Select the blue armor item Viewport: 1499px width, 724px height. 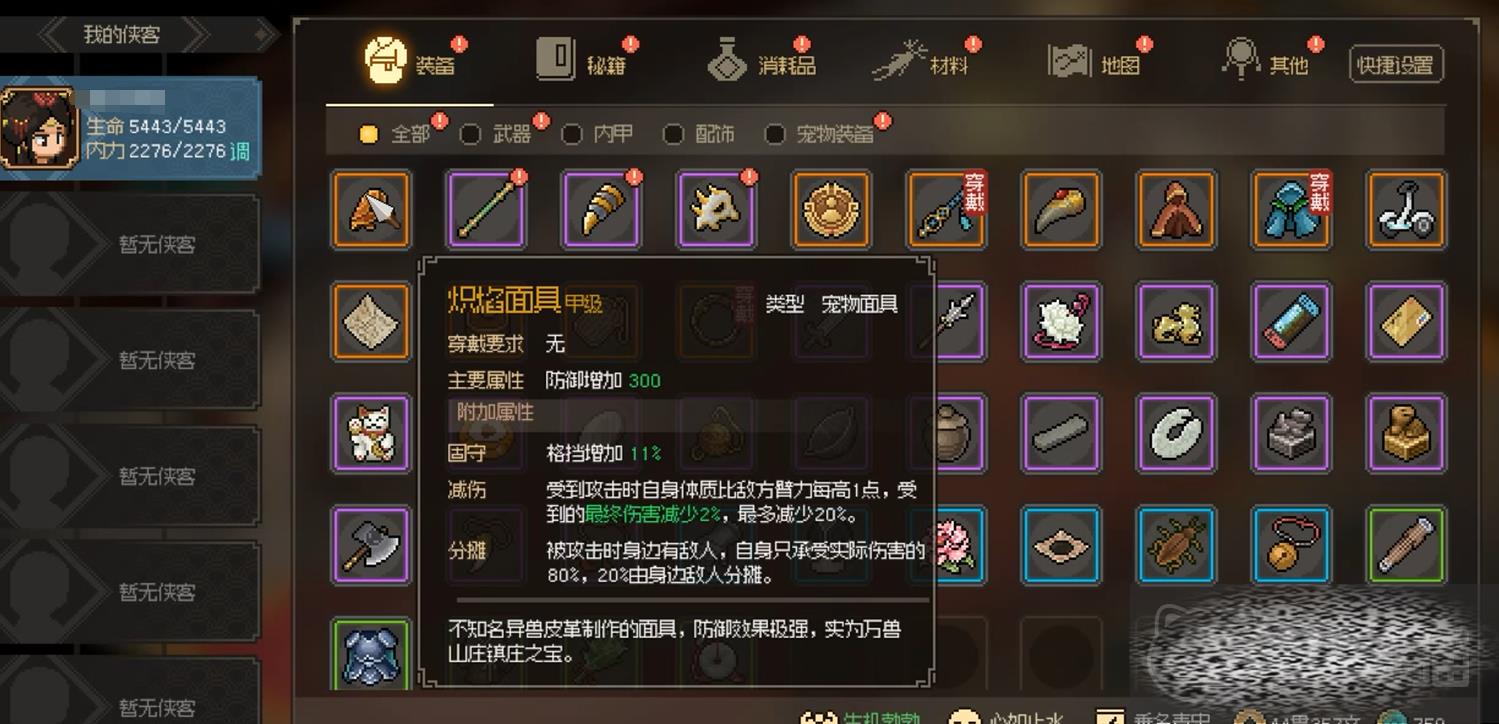[x=371, y=655]
